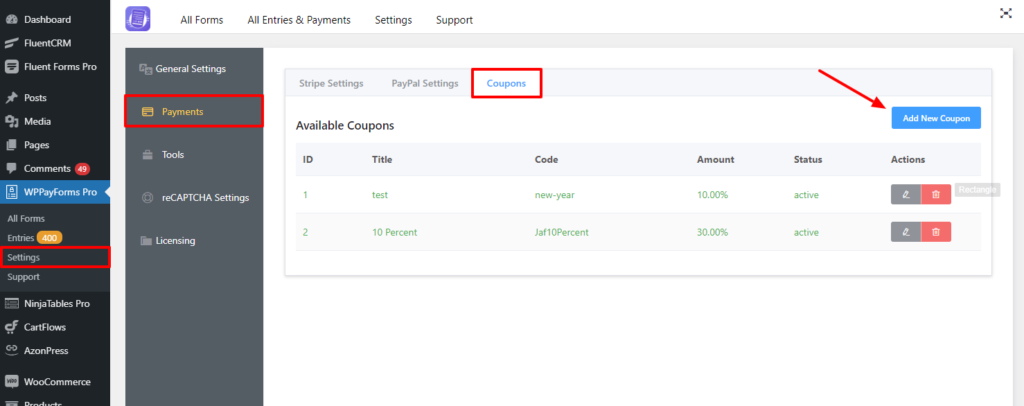Select the Coupons tab
This screenshot has height=406, width=1024.
[x=506, y=83]
